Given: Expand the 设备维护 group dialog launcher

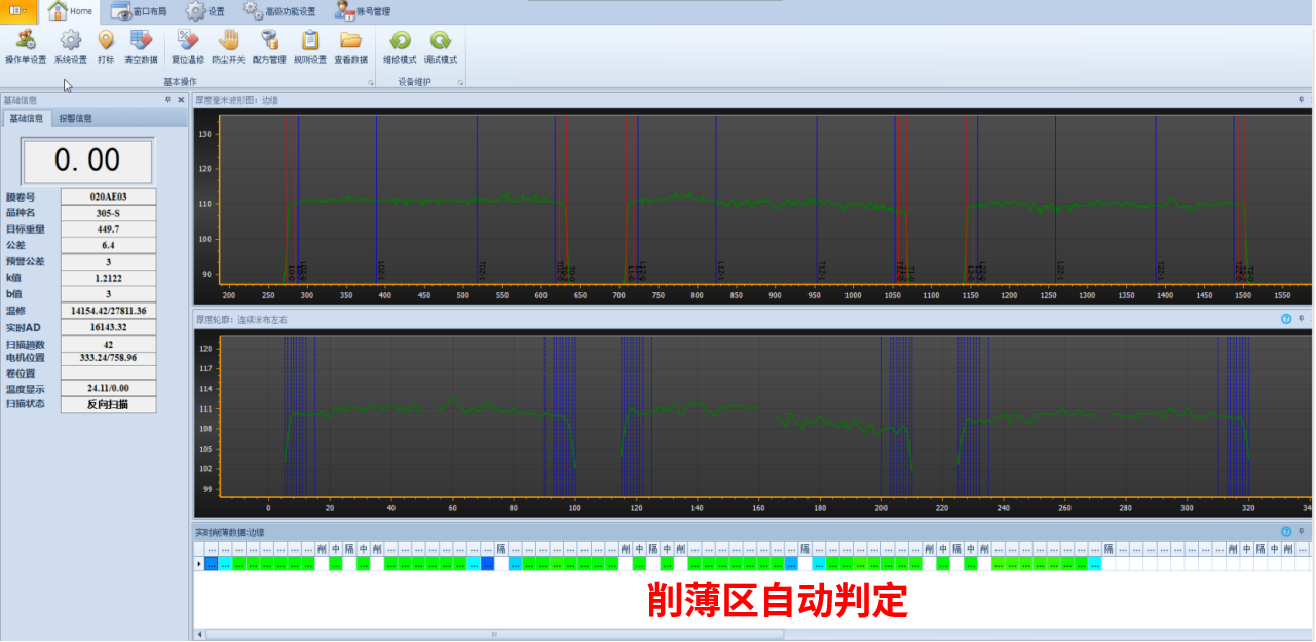Looking at the screenshot, I should coord(461,82).
